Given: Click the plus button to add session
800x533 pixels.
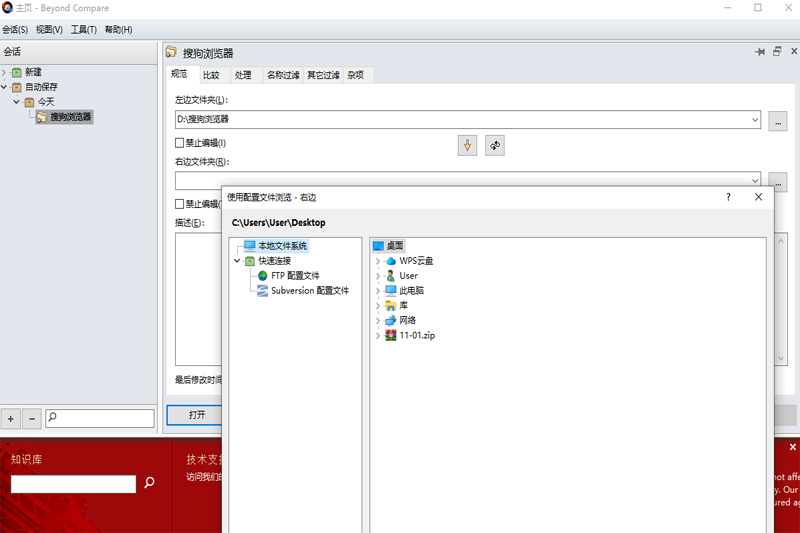Looking at the screenshot, I should point(11,419).
